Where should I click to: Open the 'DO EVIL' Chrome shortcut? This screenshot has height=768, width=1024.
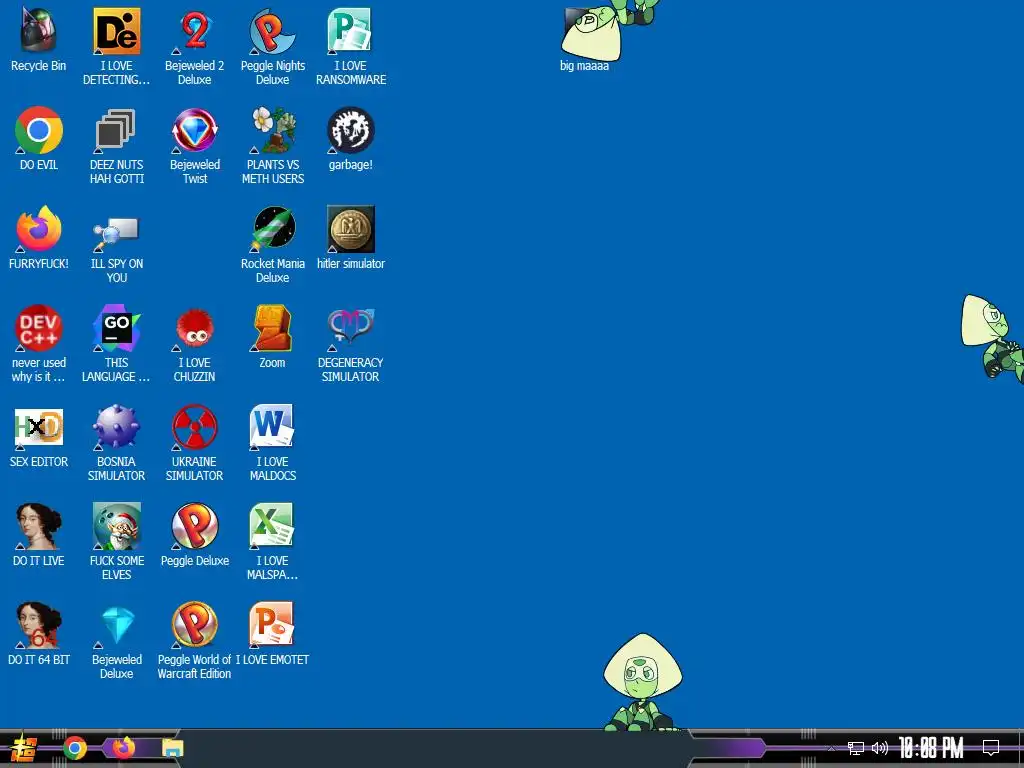39,138
